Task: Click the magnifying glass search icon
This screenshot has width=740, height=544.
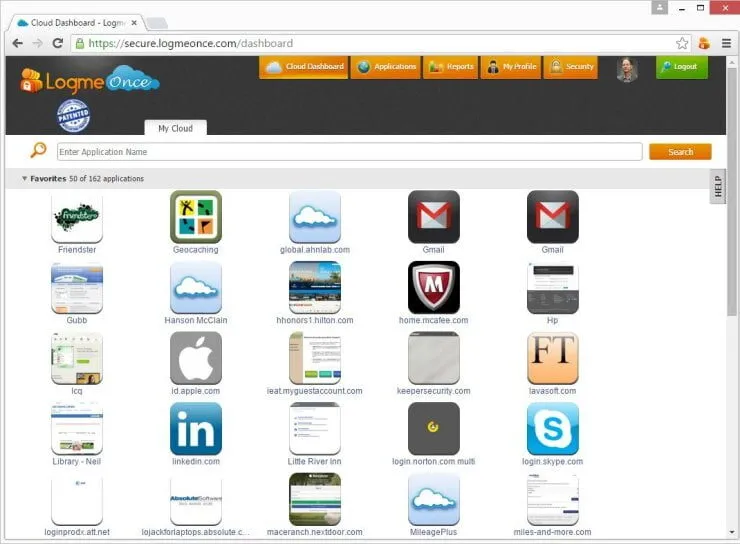Action: point(39,151)
